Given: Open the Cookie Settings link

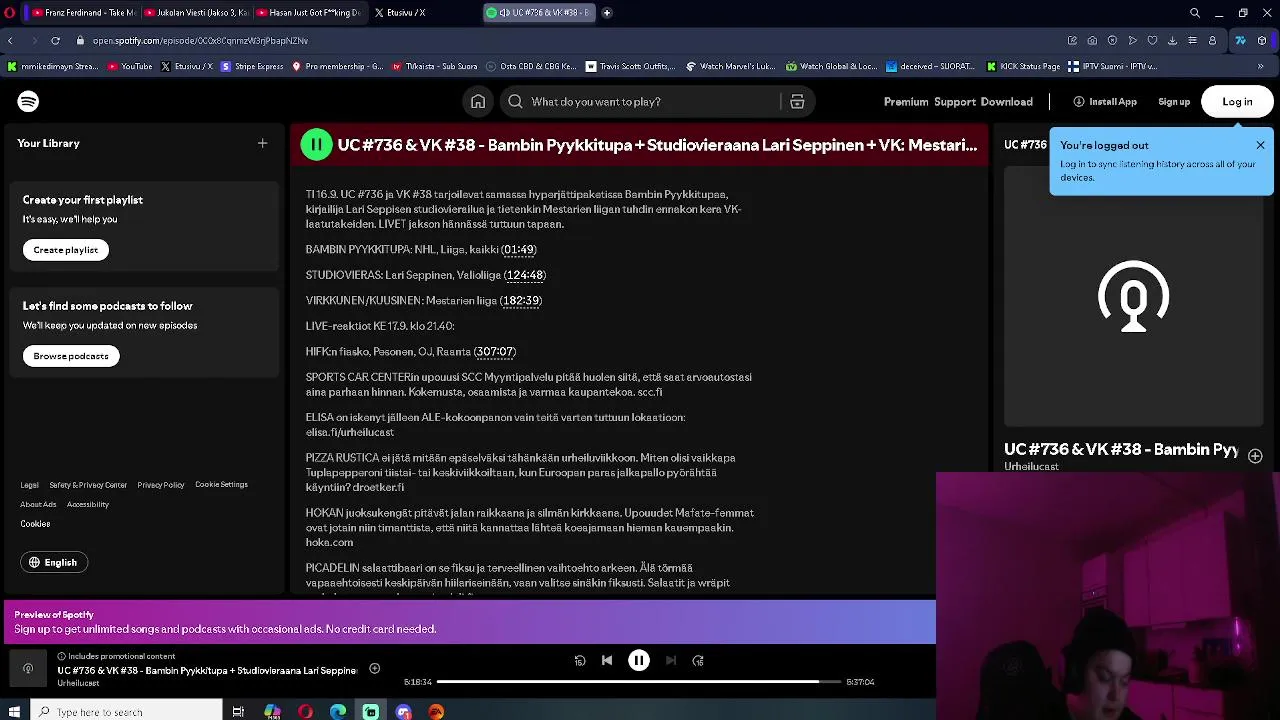Looking at the screenshot, I should click(x=221, y=484).
